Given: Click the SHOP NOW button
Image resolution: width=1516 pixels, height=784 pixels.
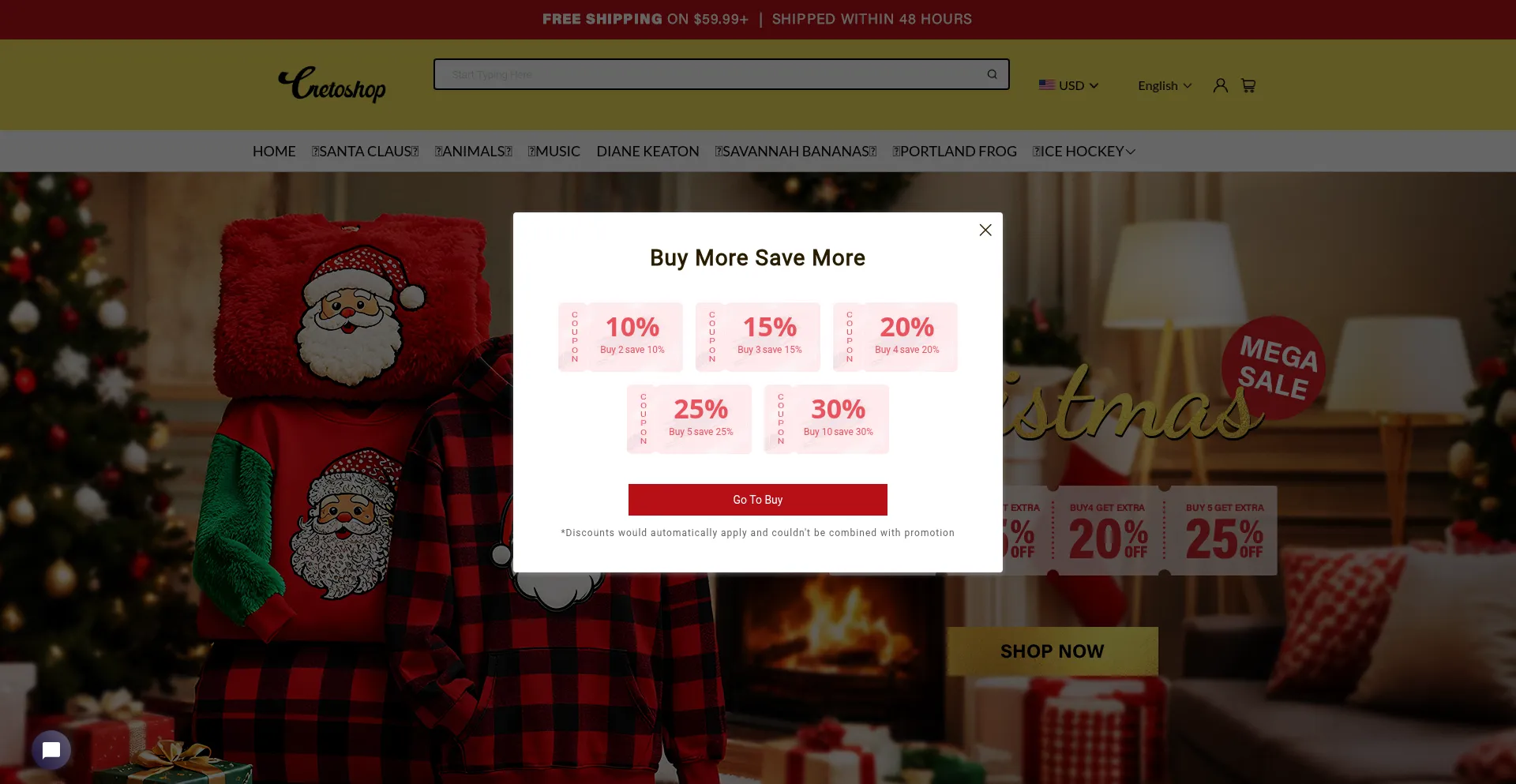Looking at the screenshot, I should (x=1053, y=651).
